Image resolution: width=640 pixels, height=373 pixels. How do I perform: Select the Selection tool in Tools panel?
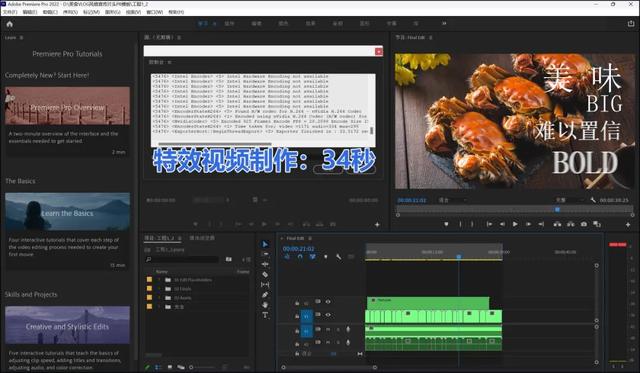pos(265,244)
